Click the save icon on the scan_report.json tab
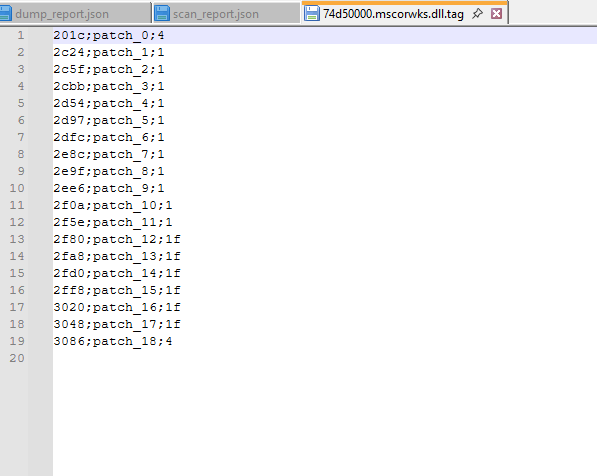The height and width of the screenshot is (476, 597). (x=162, y=14)
